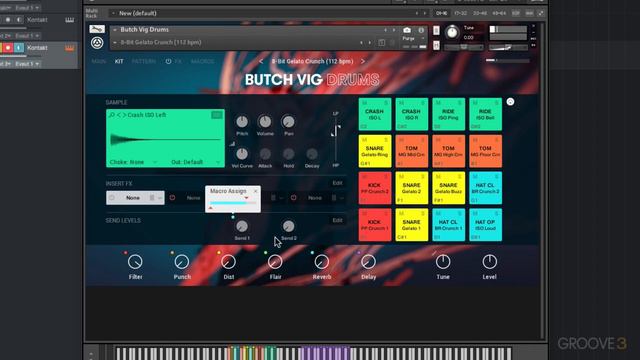Viewport: 640px width, 360px height.
Task: Click the Pitch knob
Action: [x=242, y=121]
